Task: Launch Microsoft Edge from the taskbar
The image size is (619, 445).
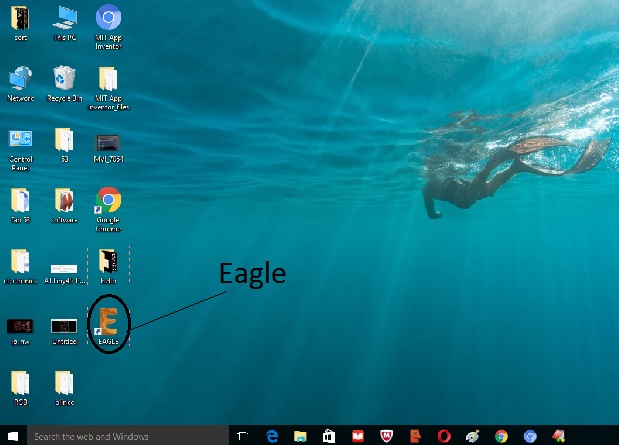Action: (x=272, y=436)
